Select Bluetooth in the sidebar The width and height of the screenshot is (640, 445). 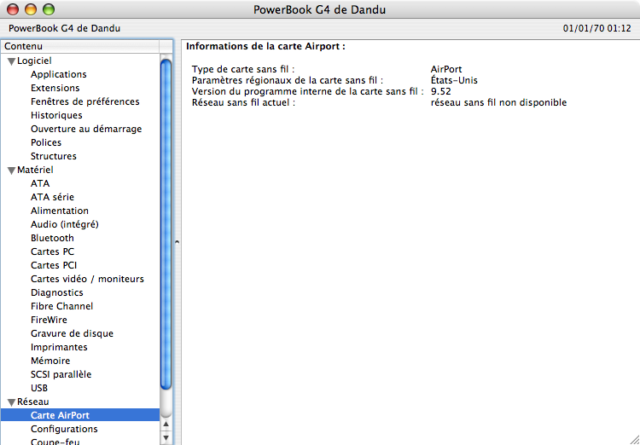click(52, 238)
